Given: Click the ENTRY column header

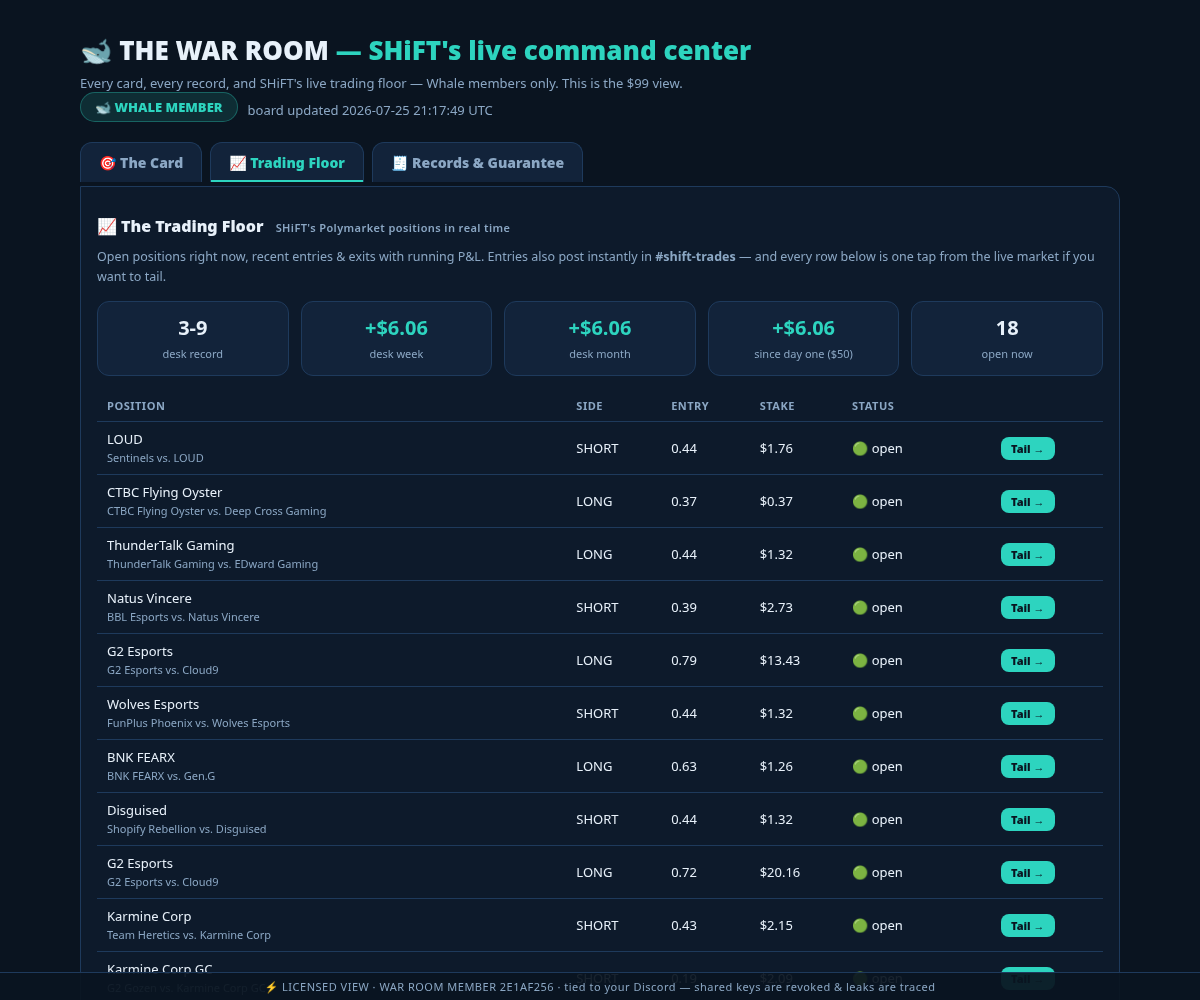Looking at the screenshot, I should point(690,406).
